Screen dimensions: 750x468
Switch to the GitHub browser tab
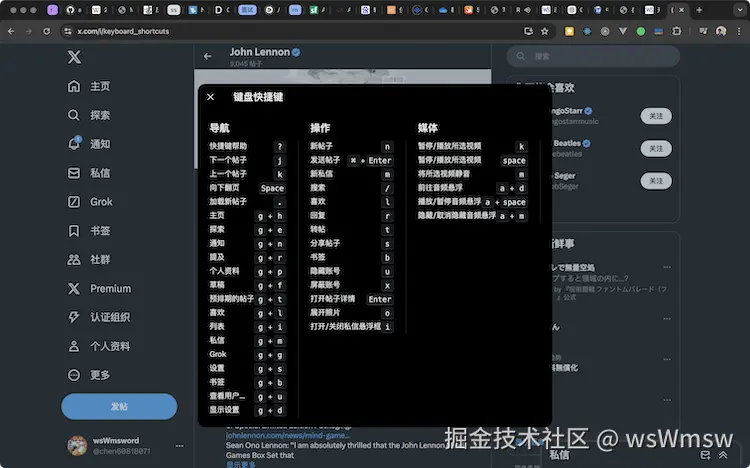70,10
